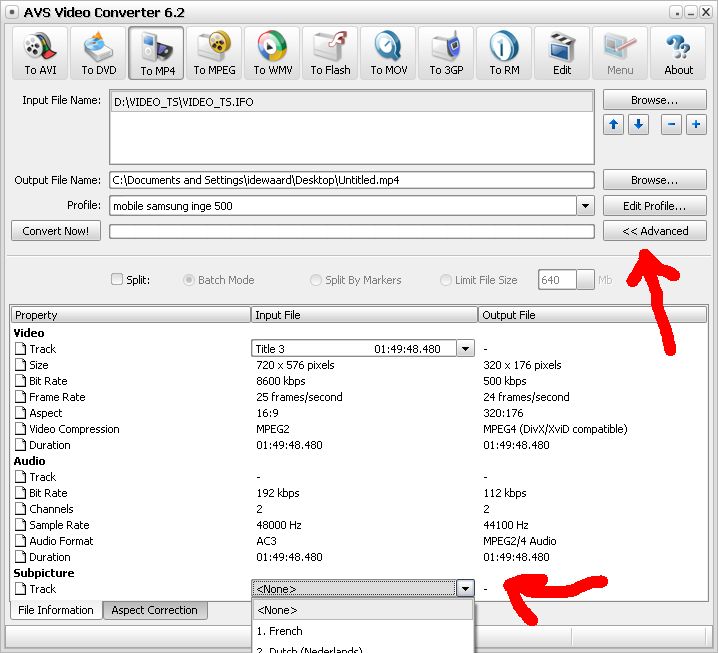The width and height of the screenshot is (718, 653).
Task: Select the Audio Format property row
Action: point(359,541)
